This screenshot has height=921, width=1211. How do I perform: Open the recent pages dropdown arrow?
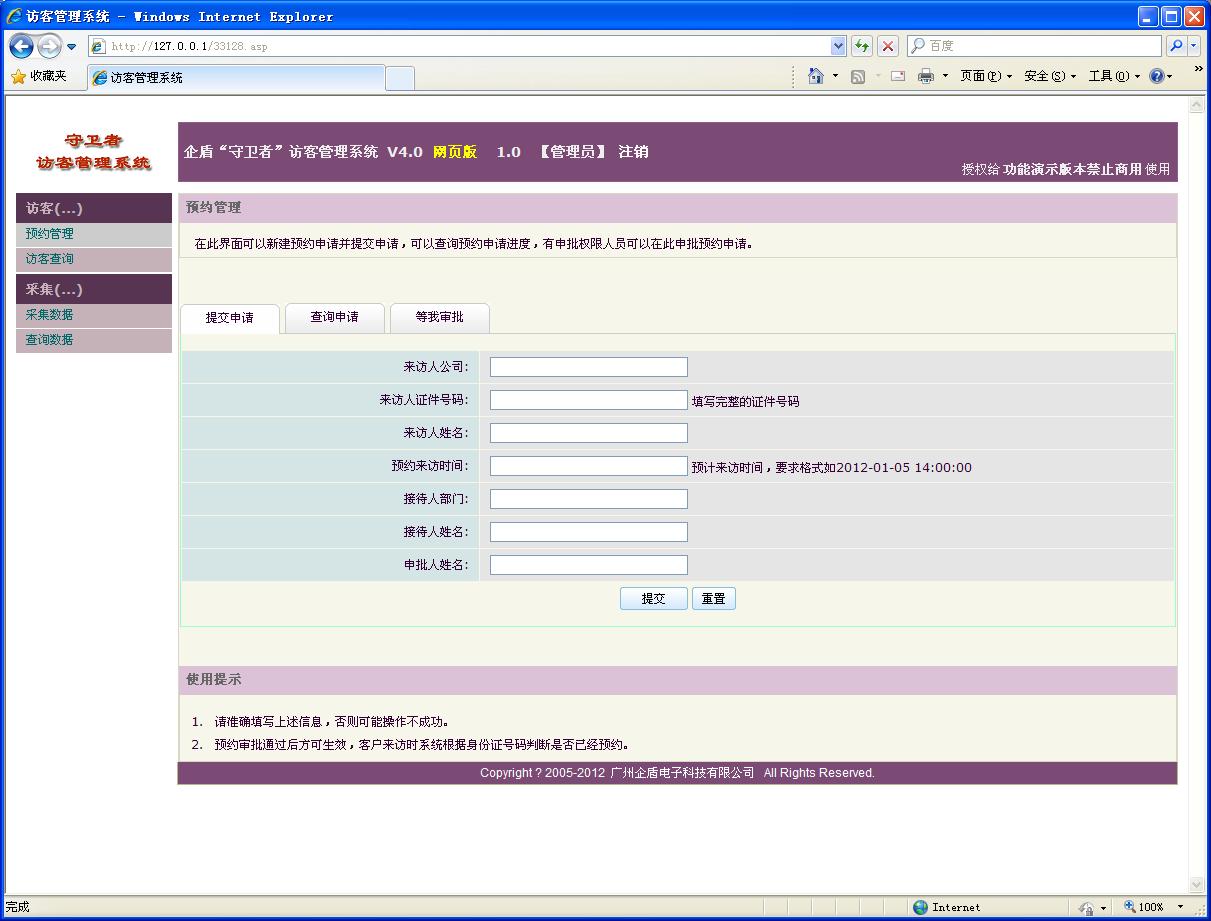click(x=72, y=47)
